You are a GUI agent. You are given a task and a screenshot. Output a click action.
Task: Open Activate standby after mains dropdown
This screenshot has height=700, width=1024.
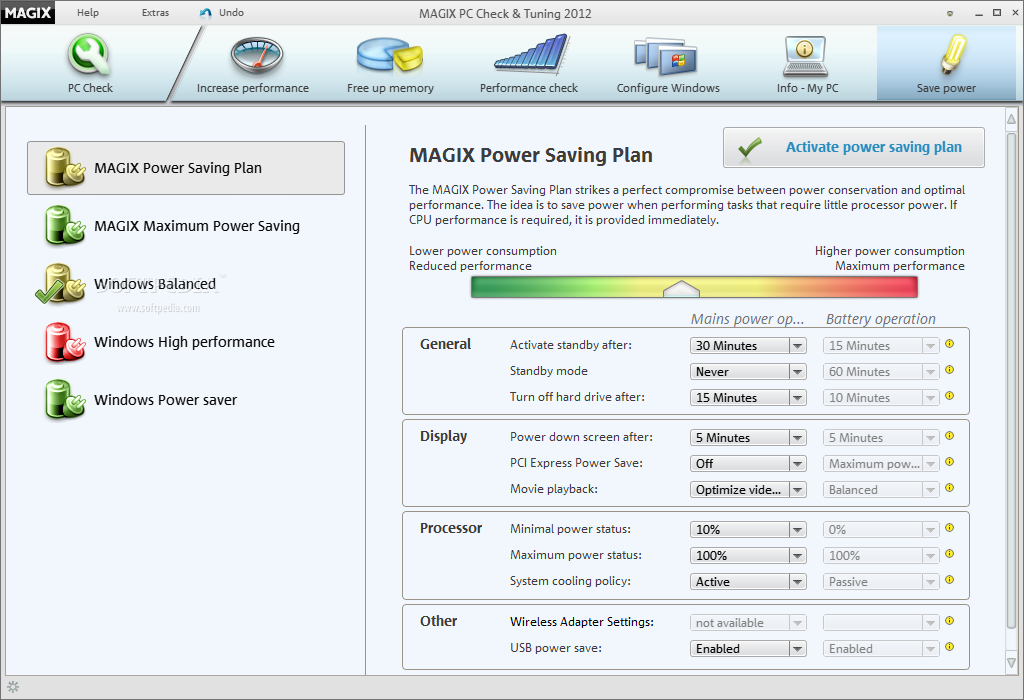[x=748, y=345]
